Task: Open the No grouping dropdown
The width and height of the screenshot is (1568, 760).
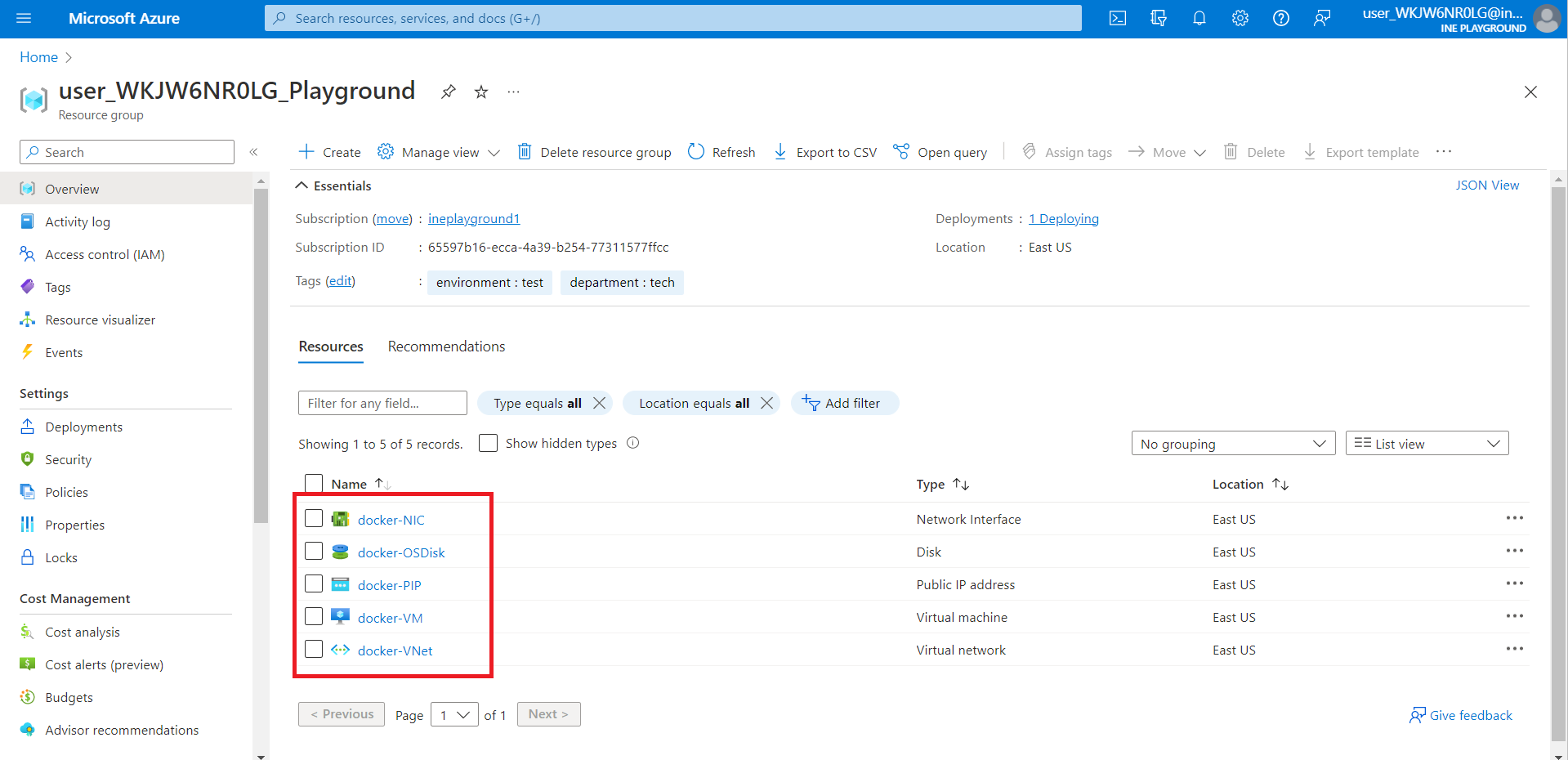Action: pyautogui.click(x=1232, y=444)
